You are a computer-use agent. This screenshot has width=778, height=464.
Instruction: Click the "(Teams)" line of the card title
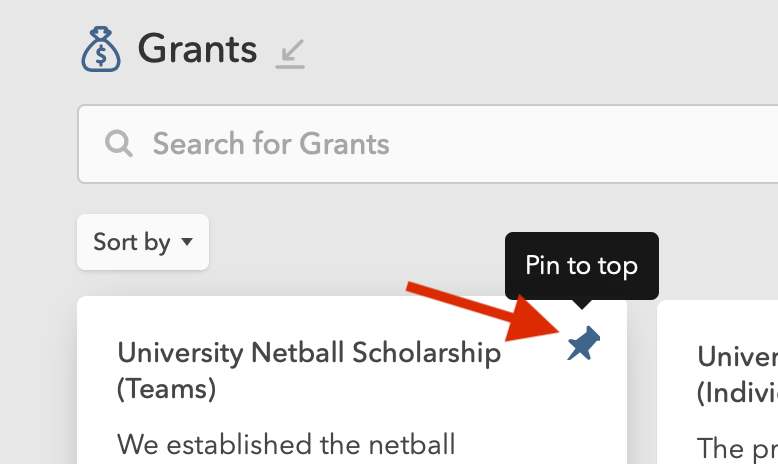[166, 388]
